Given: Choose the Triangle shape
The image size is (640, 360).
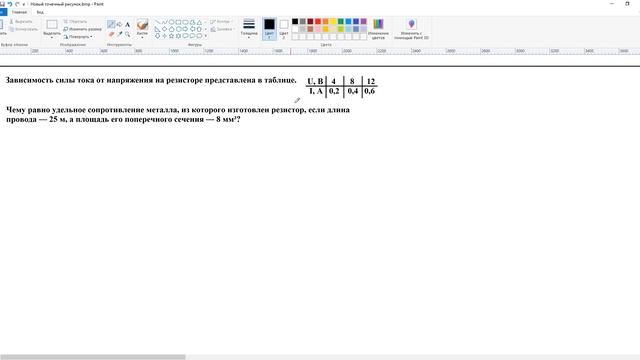Looking at the screenshot, I should click(199, 22).
